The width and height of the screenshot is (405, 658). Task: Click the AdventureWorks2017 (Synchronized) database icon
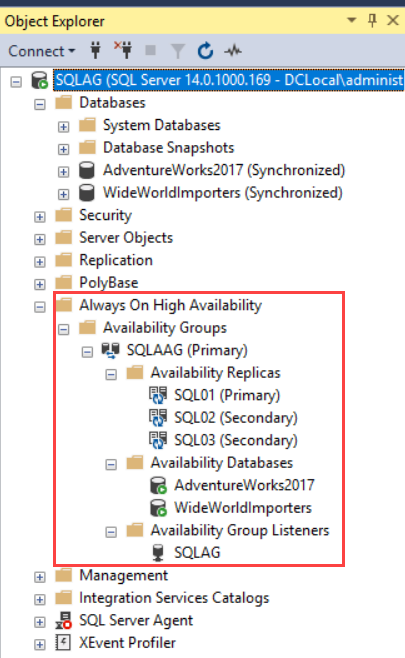[x=87, y=170]
